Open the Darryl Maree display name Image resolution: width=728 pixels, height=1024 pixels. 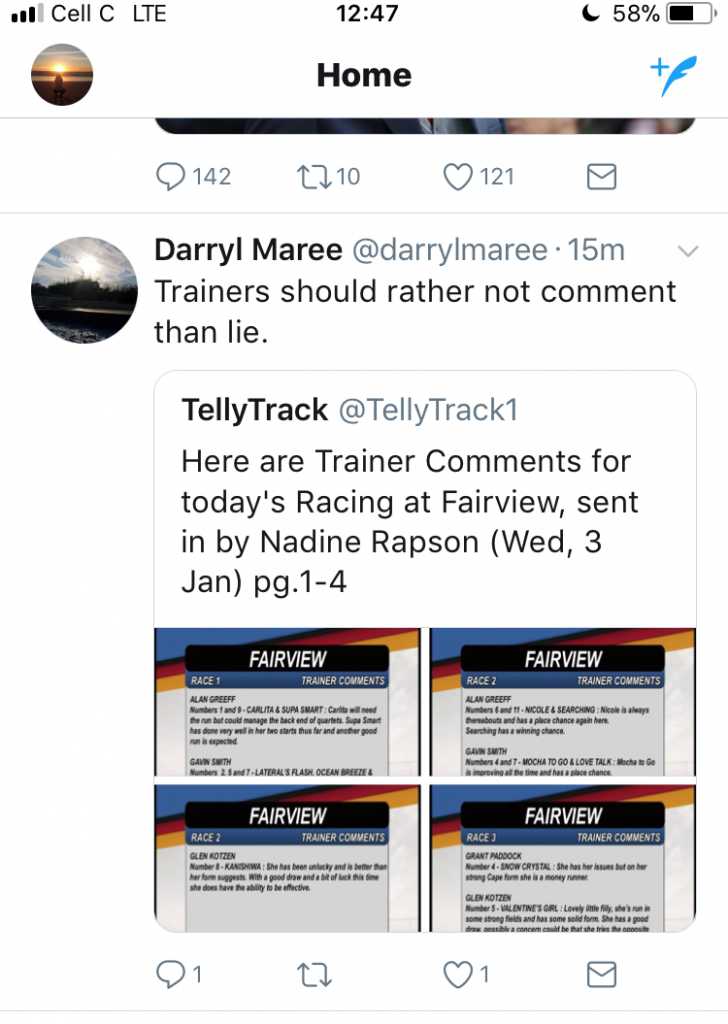(248, 249)
